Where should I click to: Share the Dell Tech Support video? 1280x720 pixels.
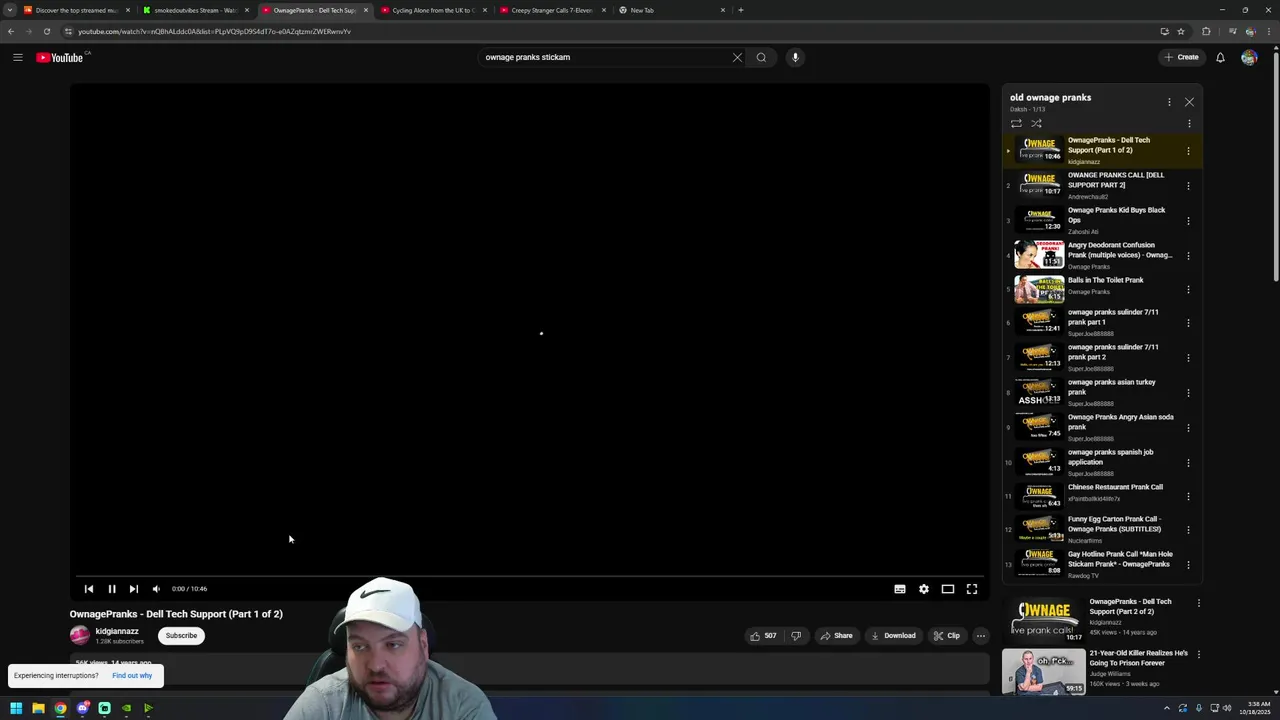point(836,635)
